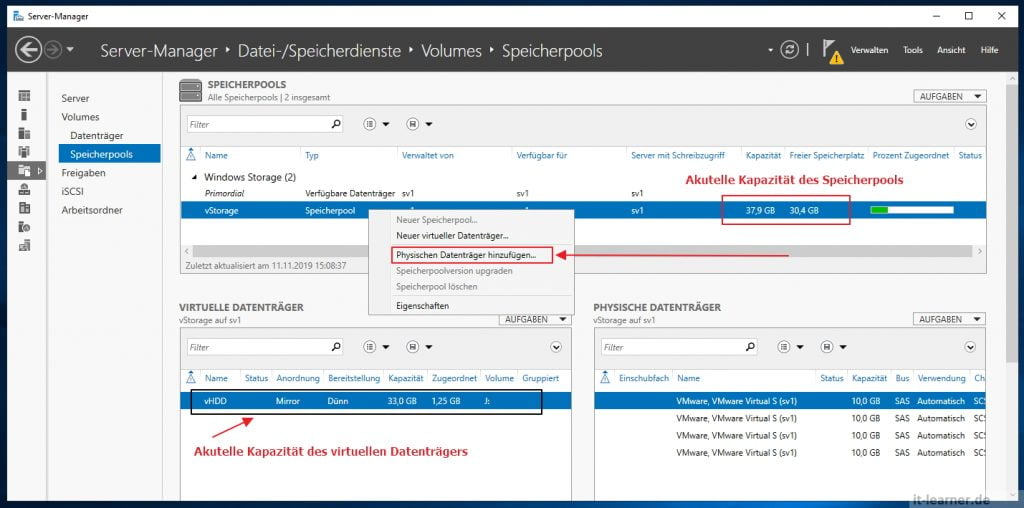1024x508 pixels.
Task: Open the navigation history dropdown arrow
Action: click(x=70, y=50)
